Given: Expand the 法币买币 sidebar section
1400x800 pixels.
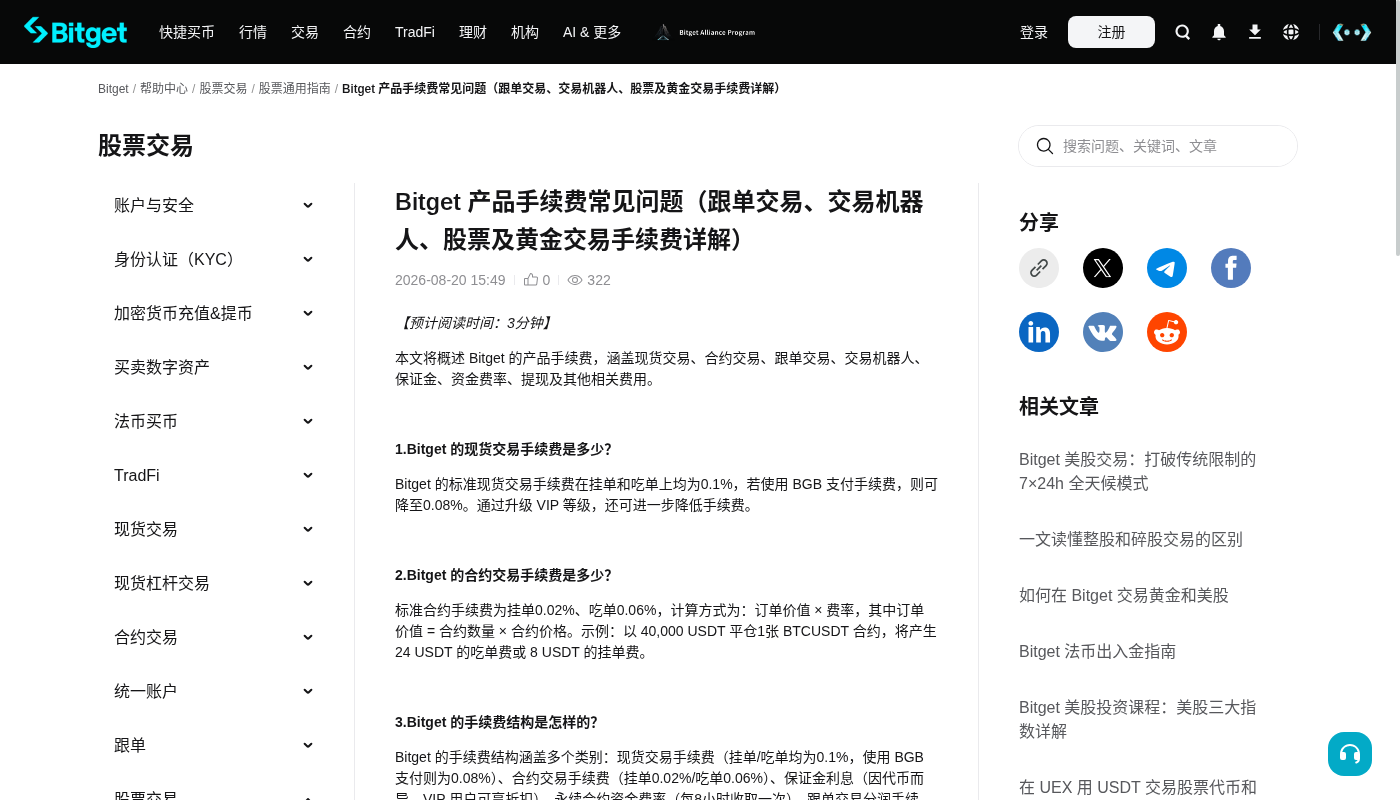Looking at the screenshot, I should [214, 421].
